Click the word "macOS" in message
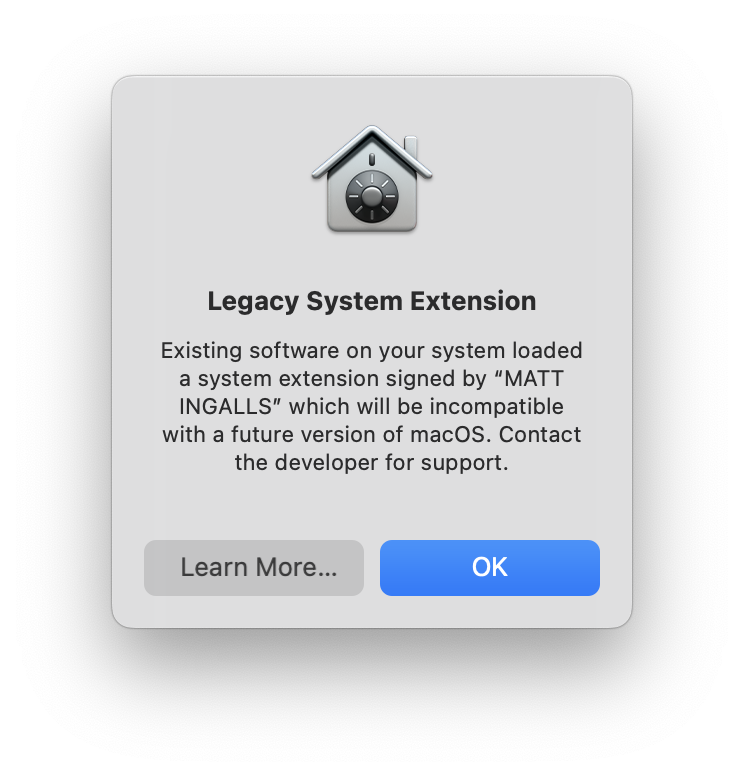The width and height of the screenshot is (744, 776). click(x=450, y=435)
